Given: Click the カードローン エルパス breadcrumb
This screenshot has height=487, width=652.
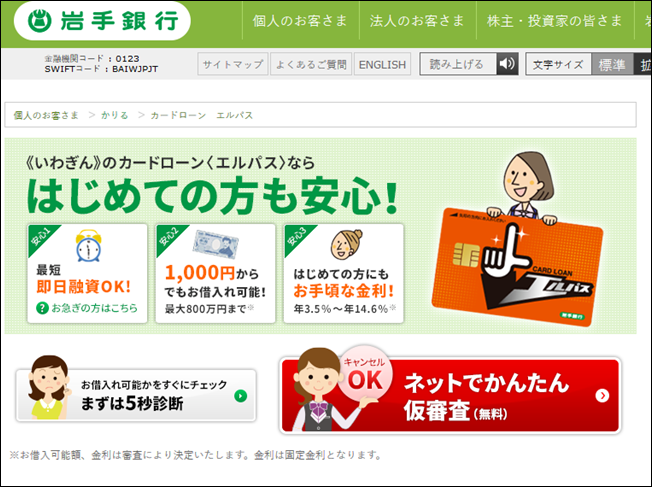Looking at the screenshot, I should click(x=202, y=115).
